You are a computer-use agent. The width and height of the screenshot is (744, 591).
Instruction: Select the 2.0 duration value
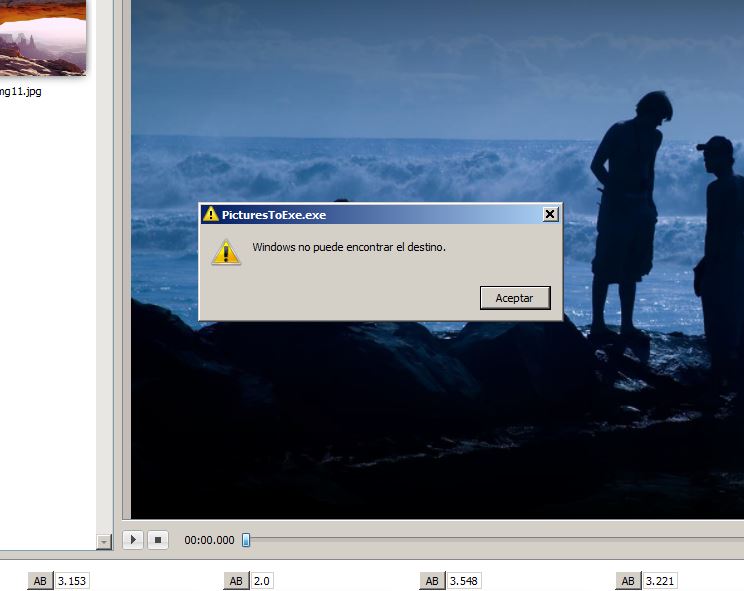(x=262, y=581)
